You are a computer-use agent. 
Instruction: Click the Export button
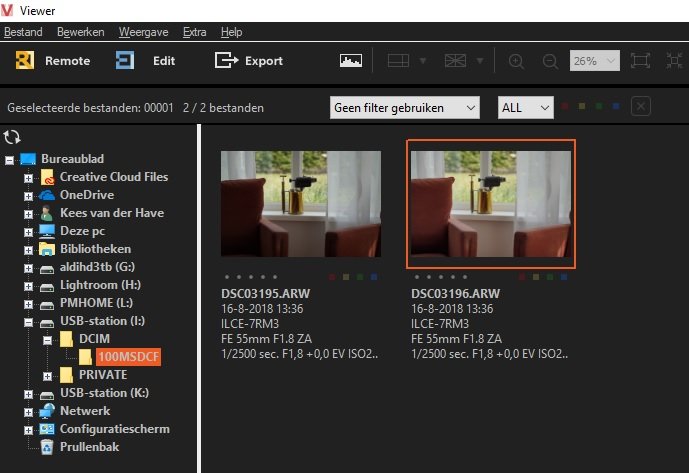(249, 61)
